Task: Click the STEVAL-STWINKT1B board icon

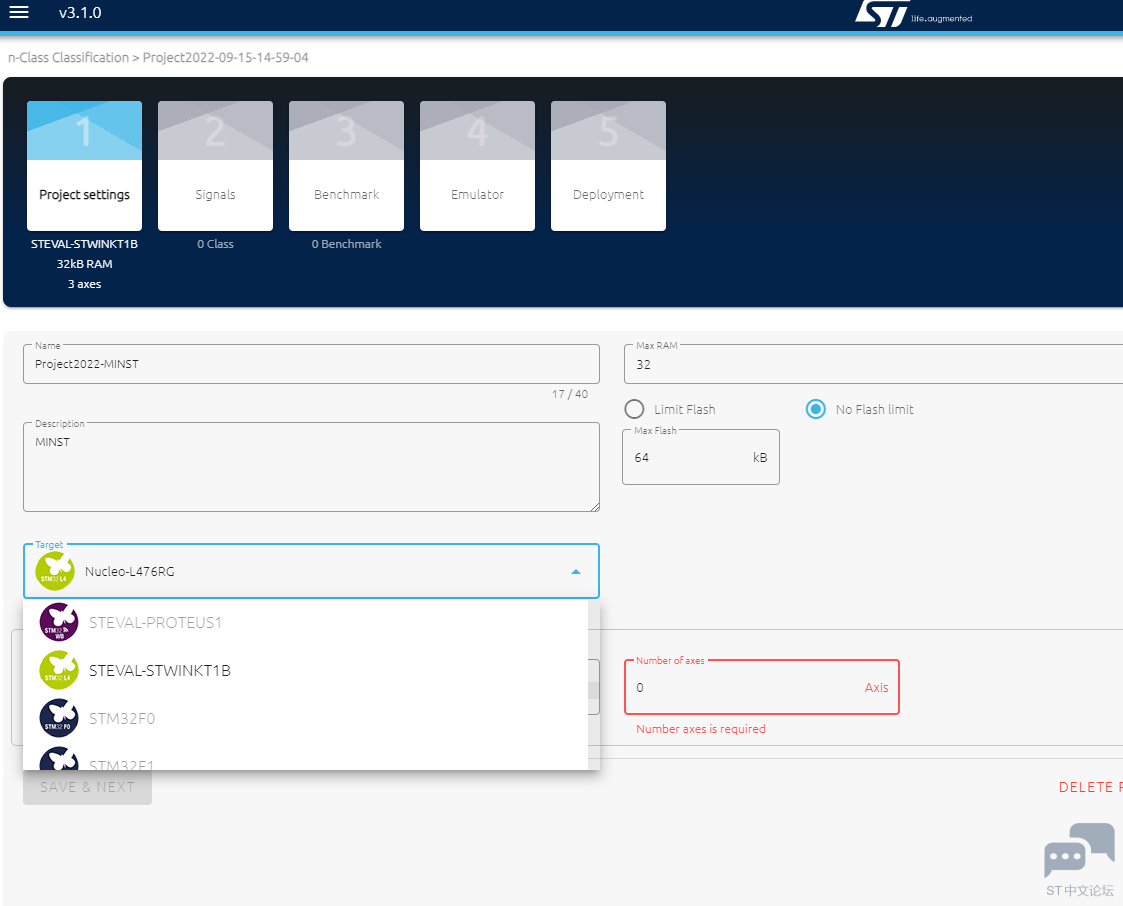Action: [59, 670]
